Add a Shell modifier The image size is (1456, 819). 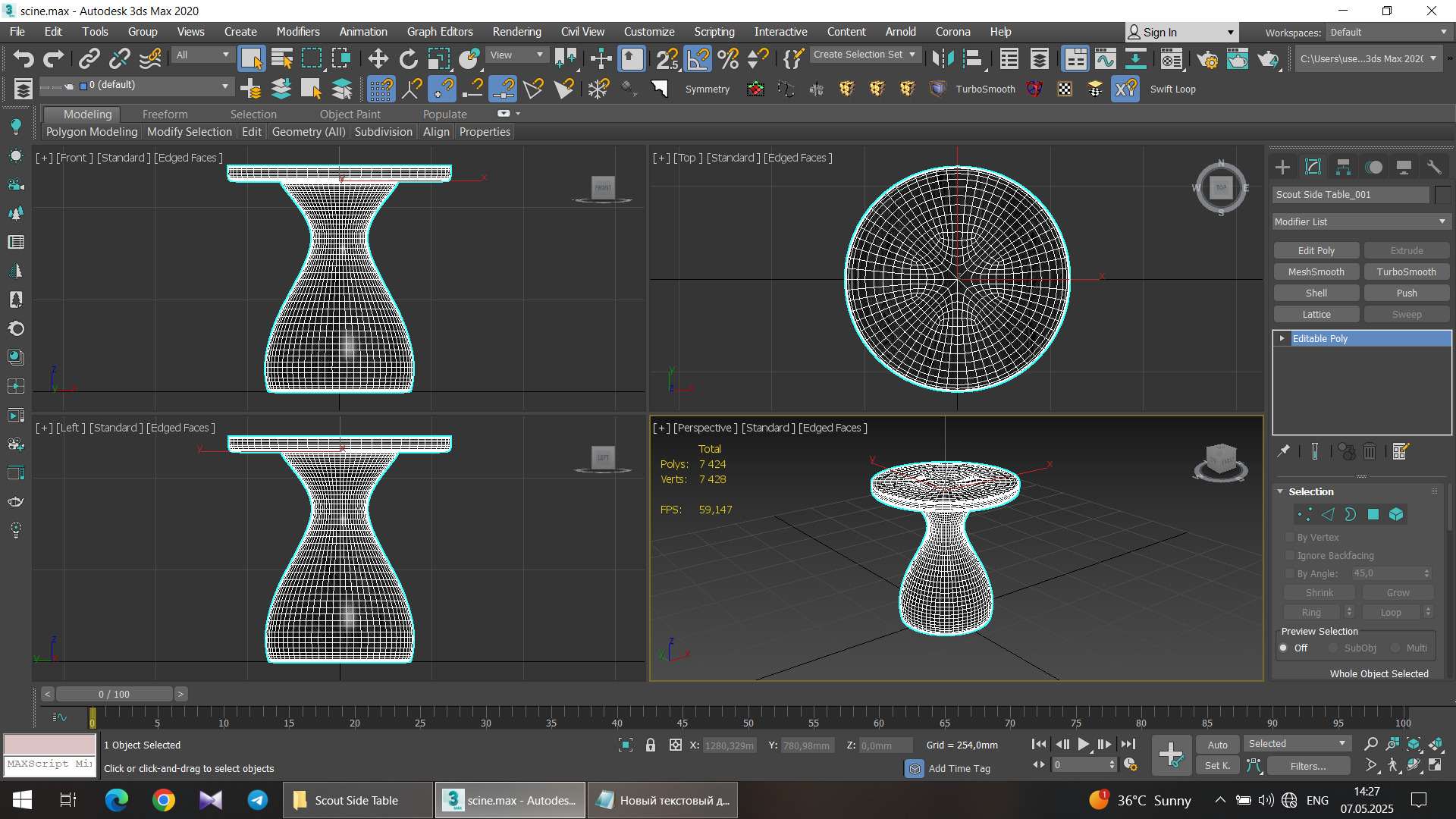click(1316, 293)
